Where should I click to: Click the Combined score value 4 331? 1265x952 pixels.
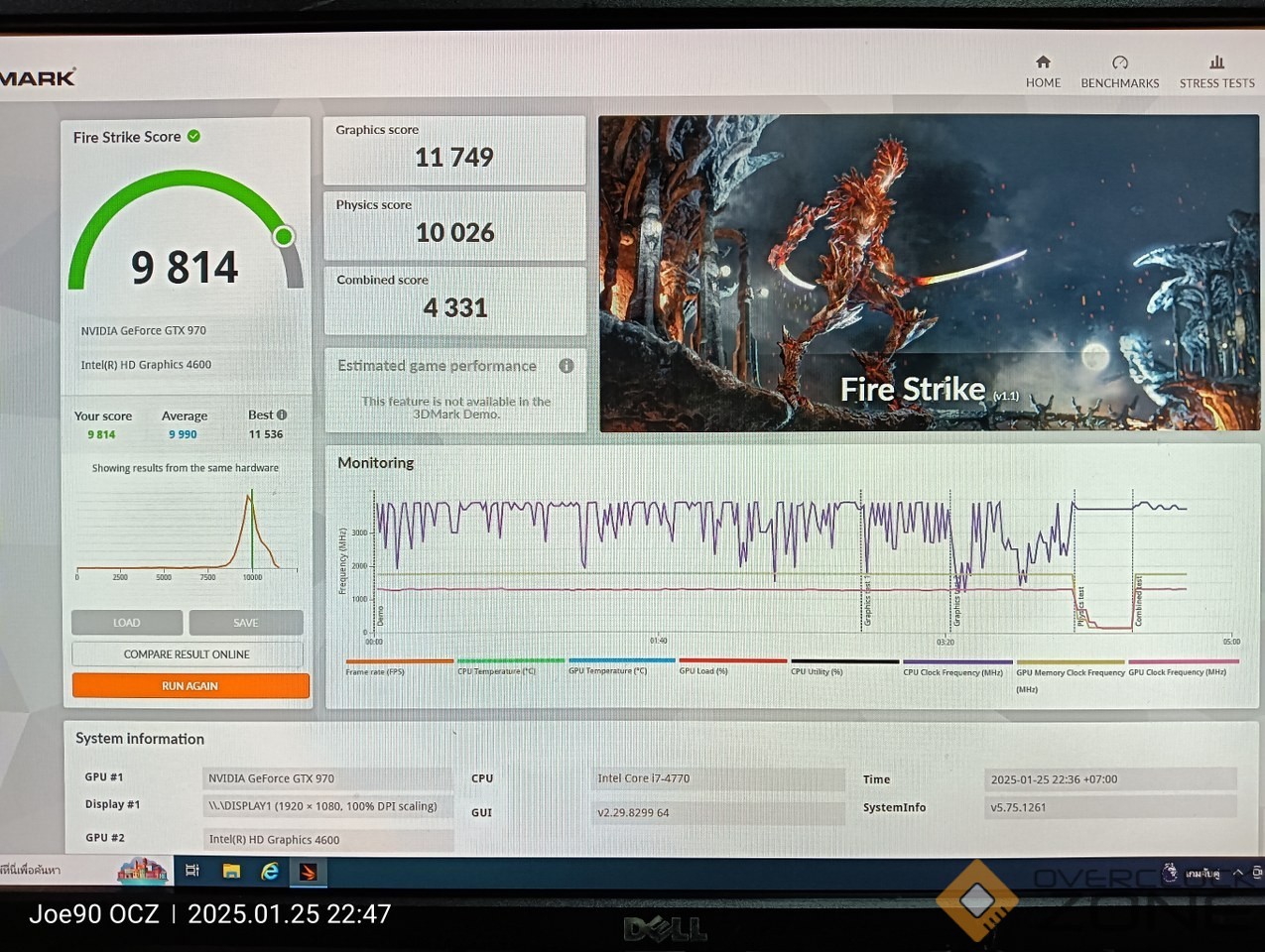coord(455,308)
